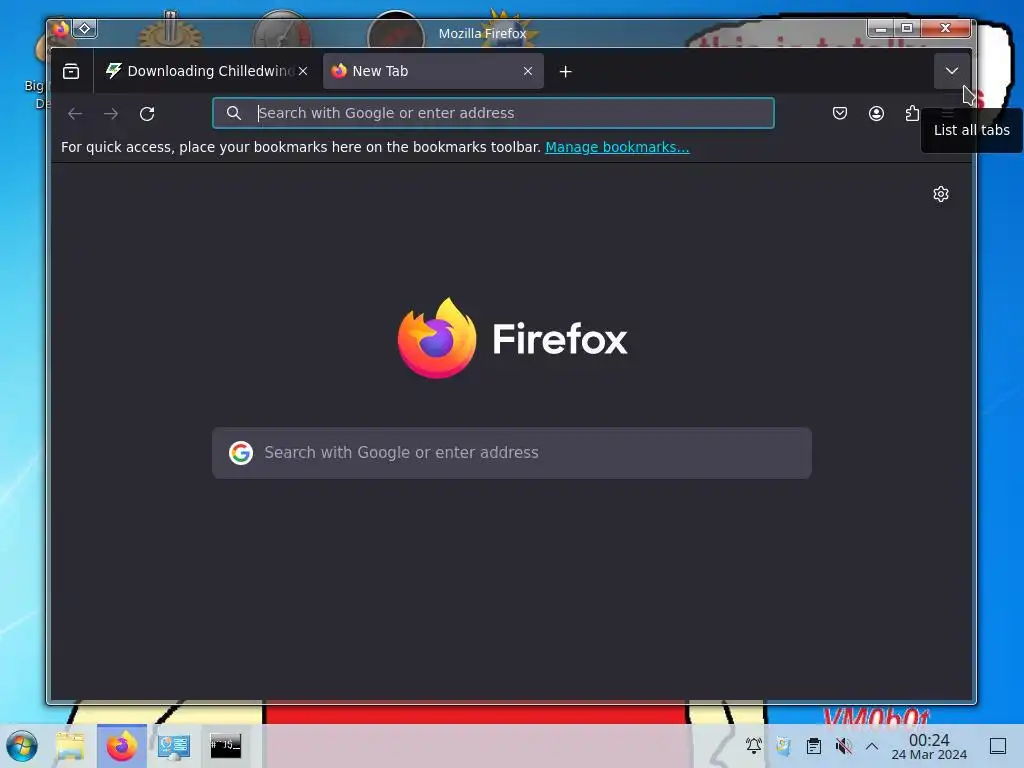Click the show desktop button in tray
1024x768 pixels.
click(x=998, y=746)
